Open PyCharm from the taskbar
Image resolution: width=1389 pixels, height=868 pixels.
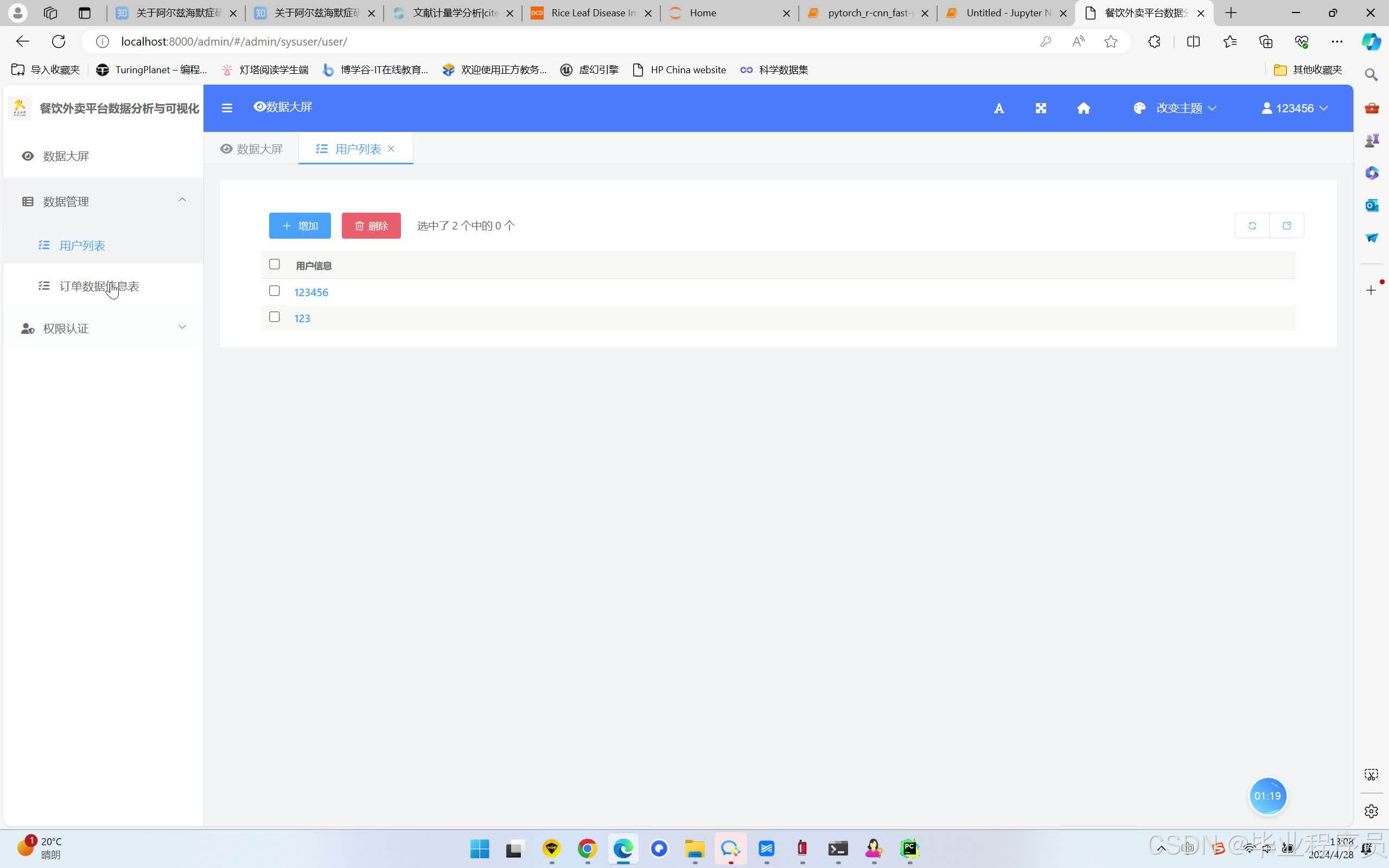(909, 848)
